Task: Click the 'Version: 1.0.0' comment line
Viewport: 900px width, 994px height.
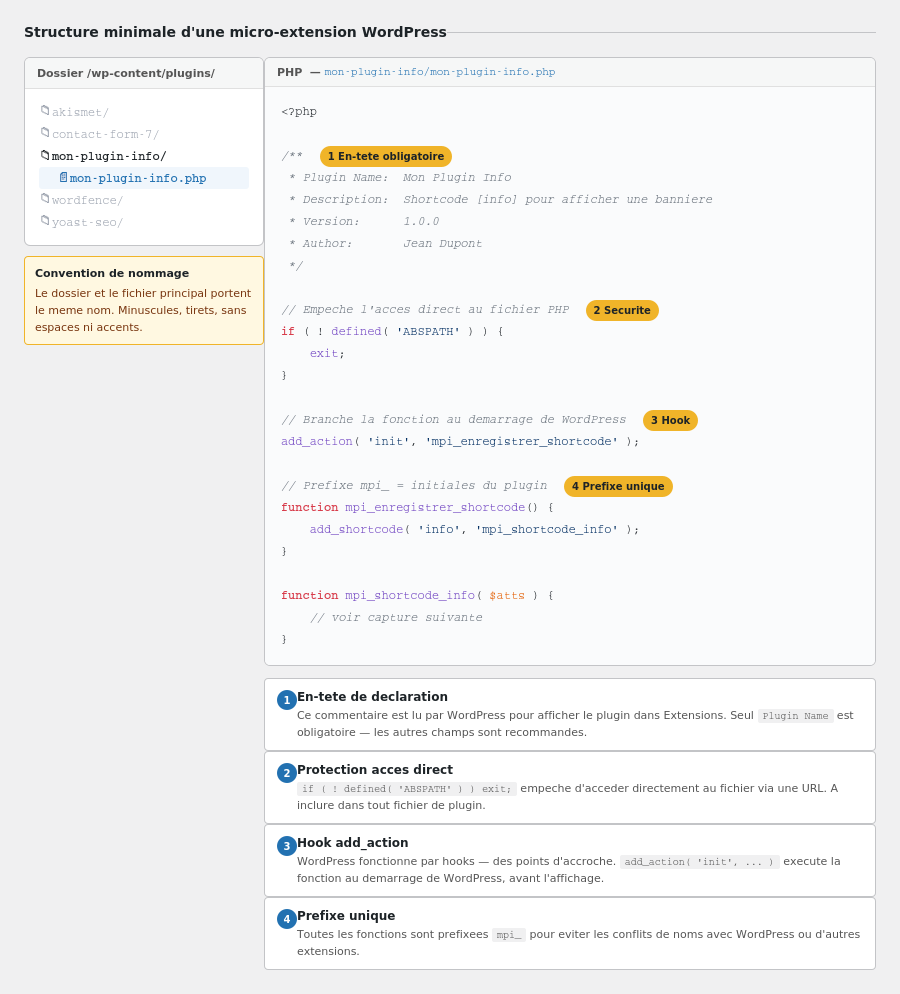Action: (364, 222)
